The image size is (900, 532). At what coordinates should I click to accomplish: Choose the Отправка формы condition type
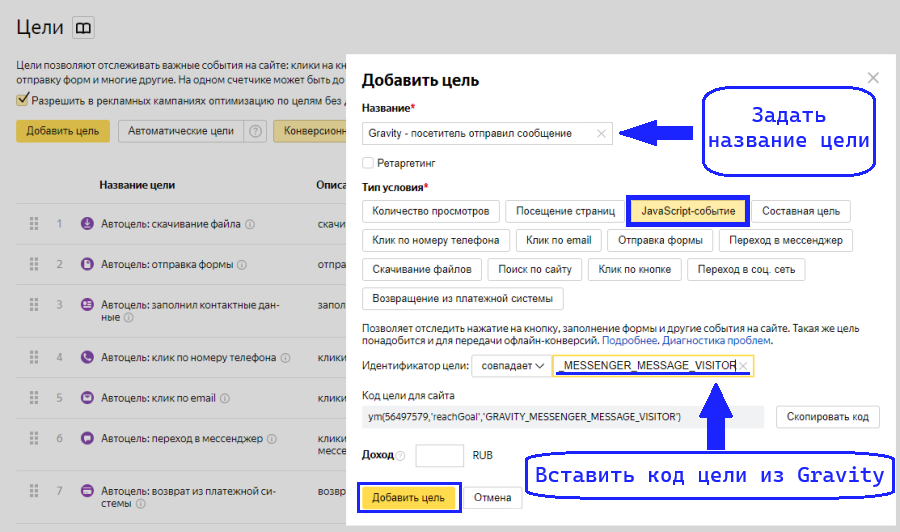pos(661,240)
